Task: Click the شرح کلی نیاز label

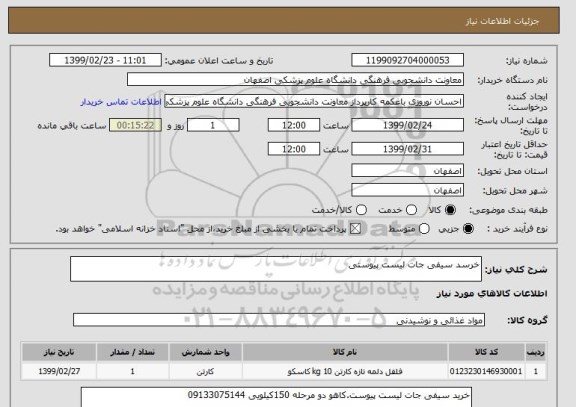Action: pos(516,270)
